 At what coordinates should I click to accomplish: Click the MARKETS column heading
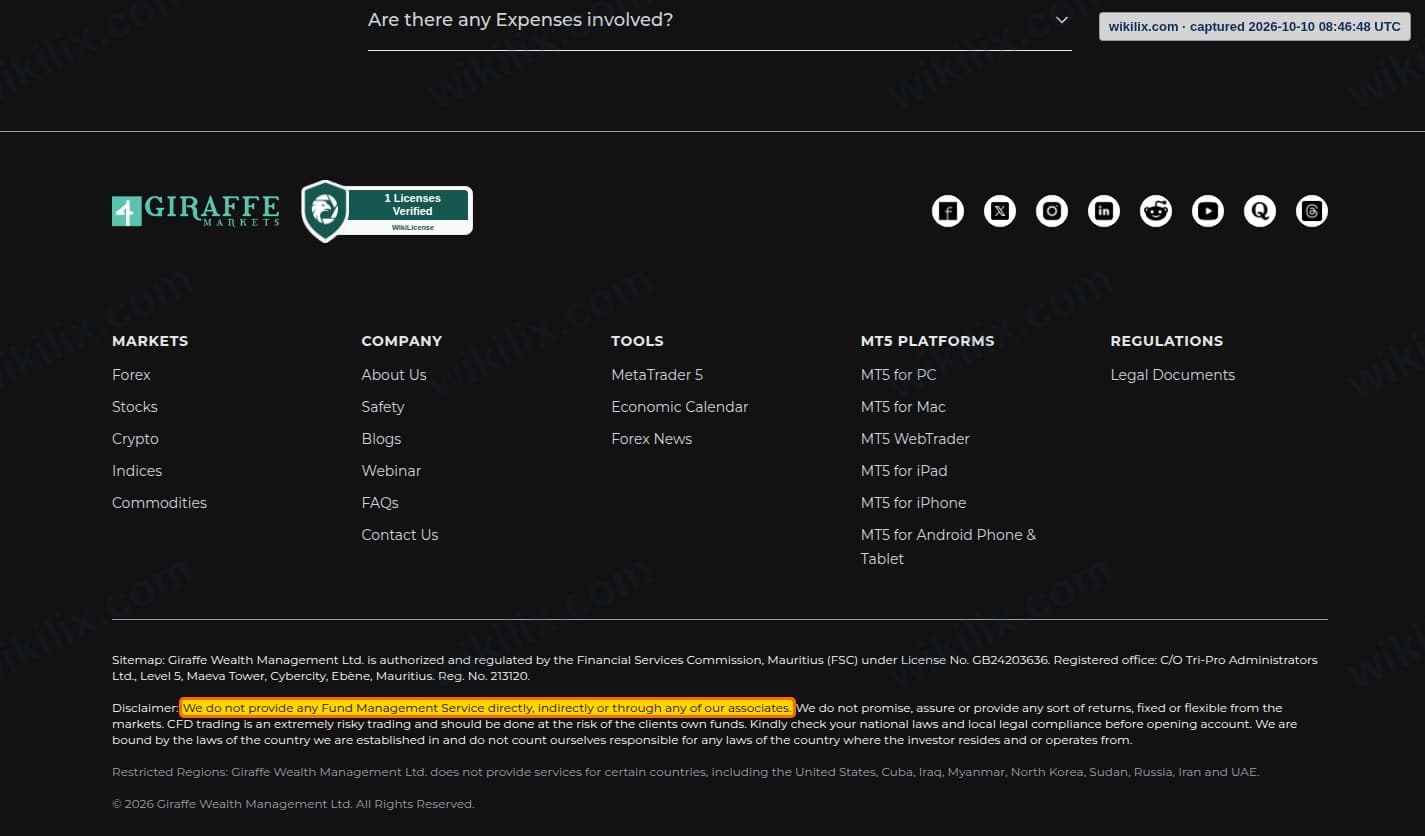[x=150, y=341]
